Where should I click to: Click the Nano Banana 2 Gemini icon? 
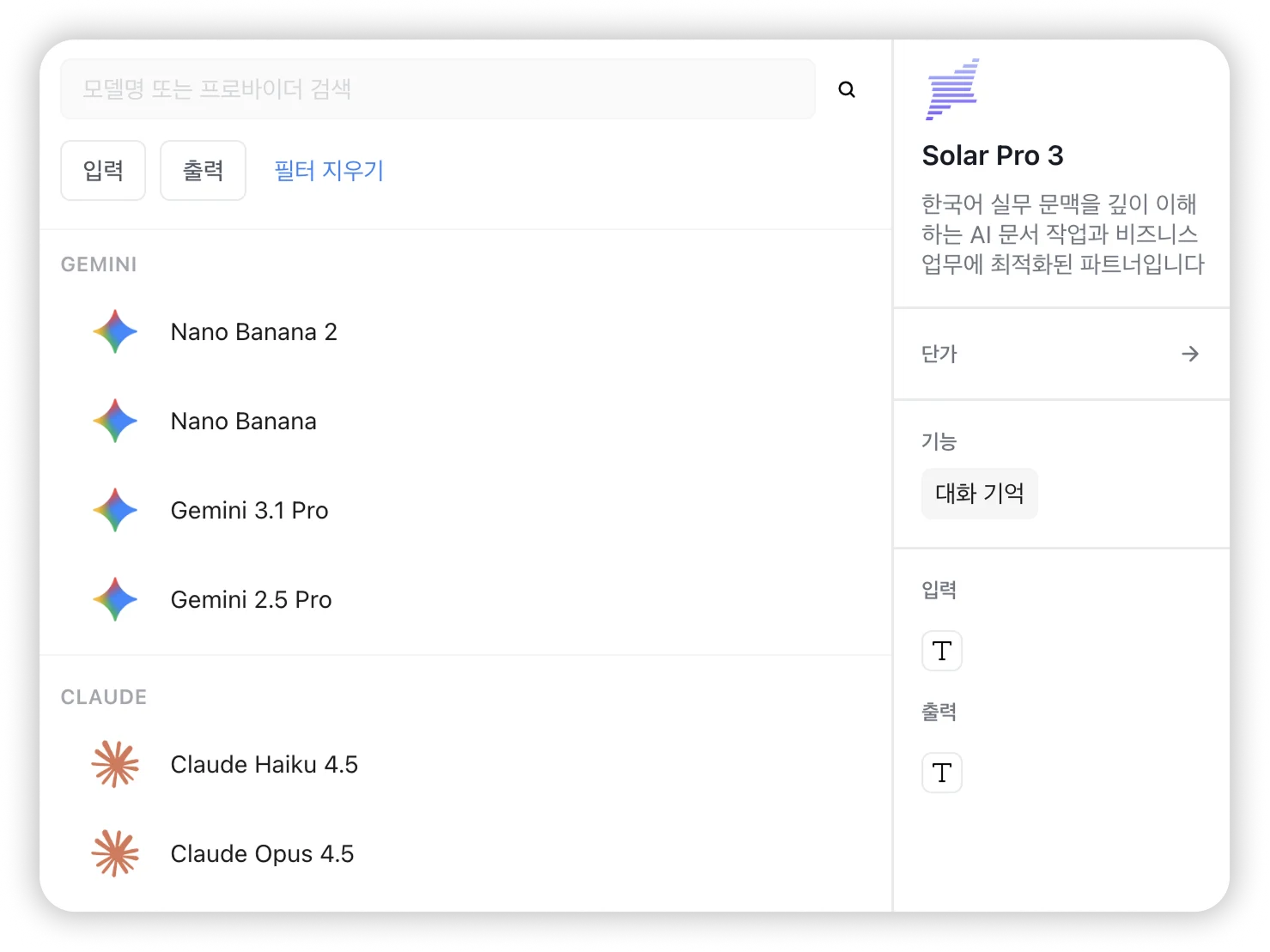(115, 332)
